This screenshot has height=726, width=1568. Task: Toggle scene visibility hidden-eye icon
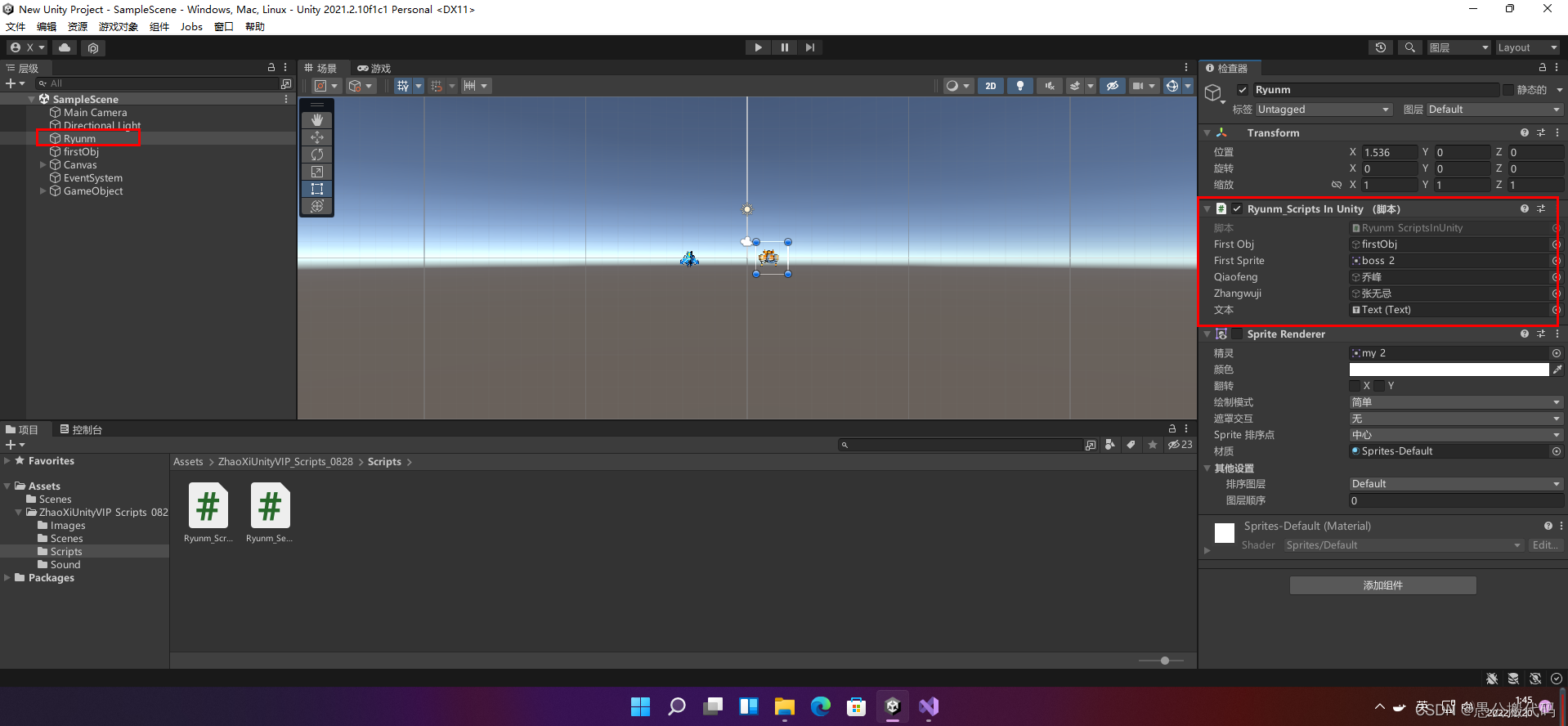pos(1113,86)
